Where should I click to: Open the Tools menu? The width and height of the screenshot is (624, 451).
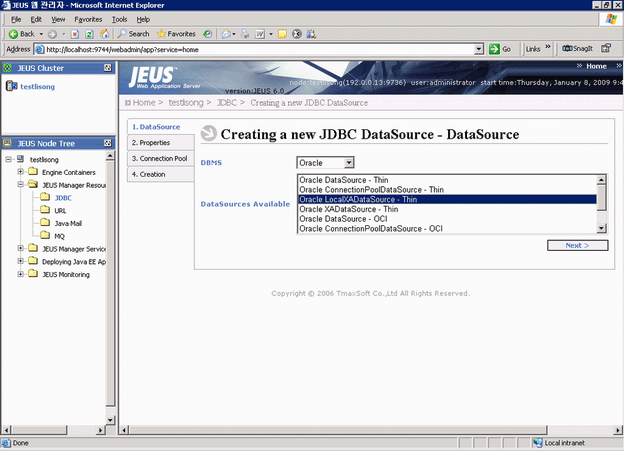pyautogui.click(x=119, y=19)
